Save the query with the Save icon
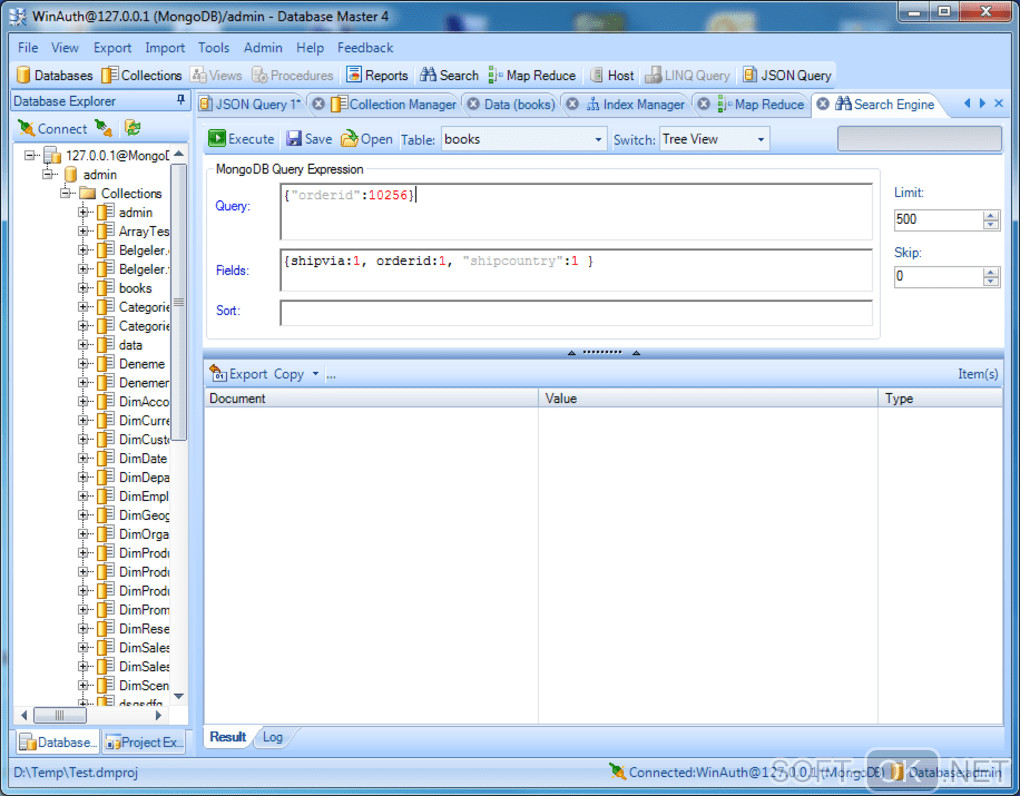This screenshot has width=1020, height=796. [x=309, y=139]
